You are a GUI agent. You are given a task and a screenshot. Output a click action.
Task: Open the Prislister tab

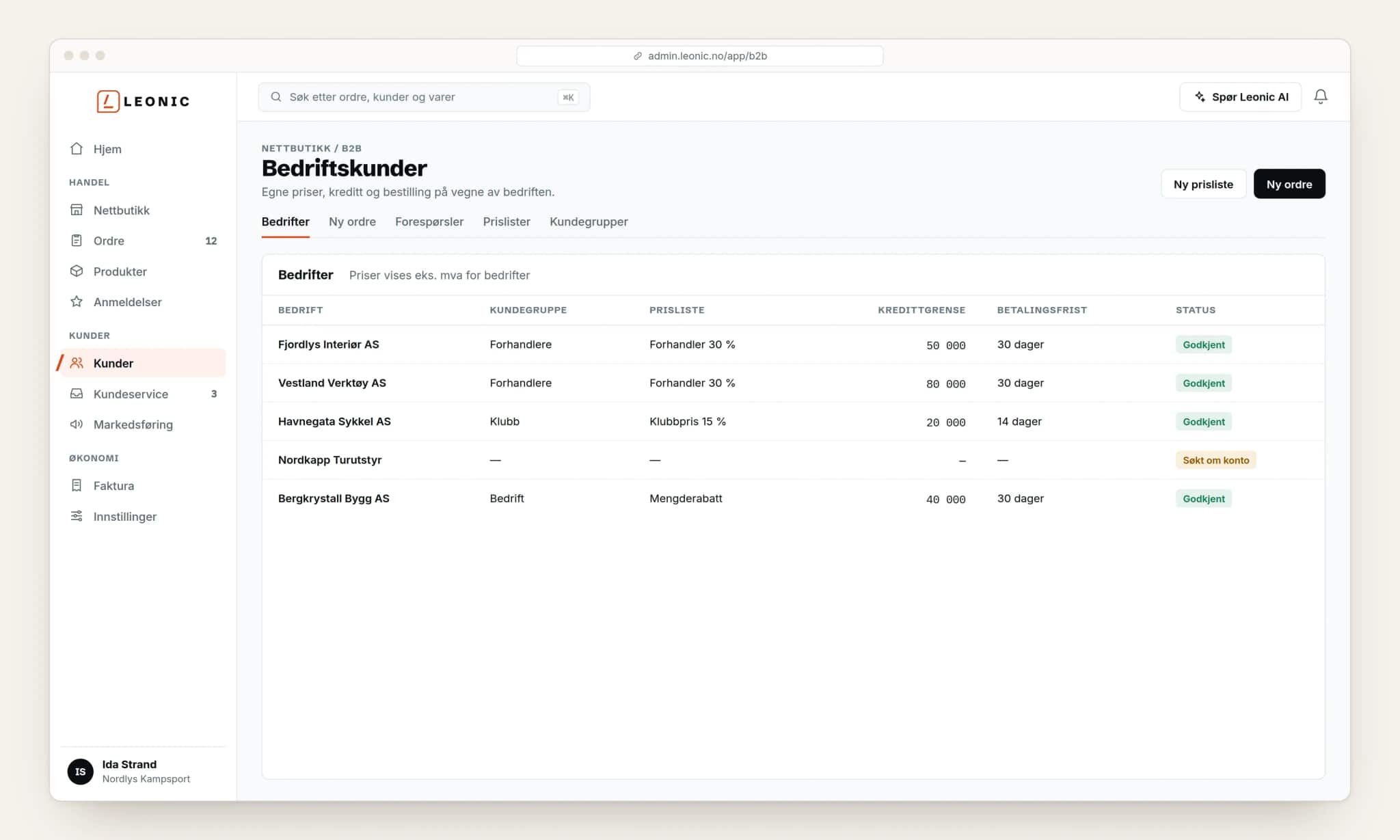tap(507, 221)
